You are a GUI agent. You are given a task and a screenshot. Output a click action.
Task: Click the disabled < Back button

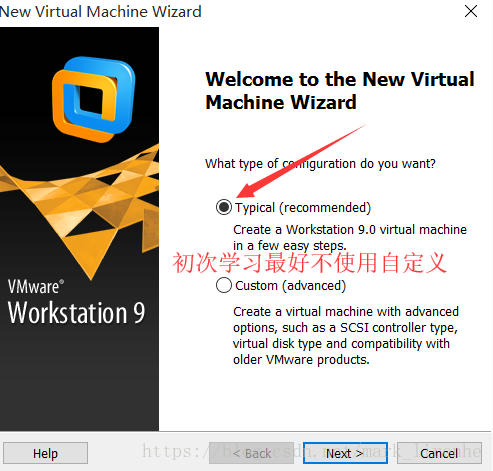tap(251, 453)
